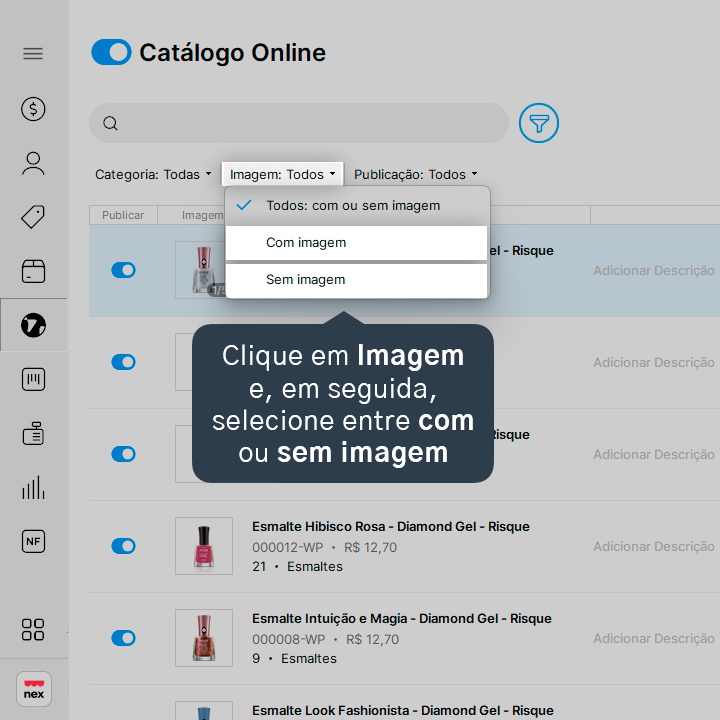Open the barcode icon in sidebar

coord(33,379)
